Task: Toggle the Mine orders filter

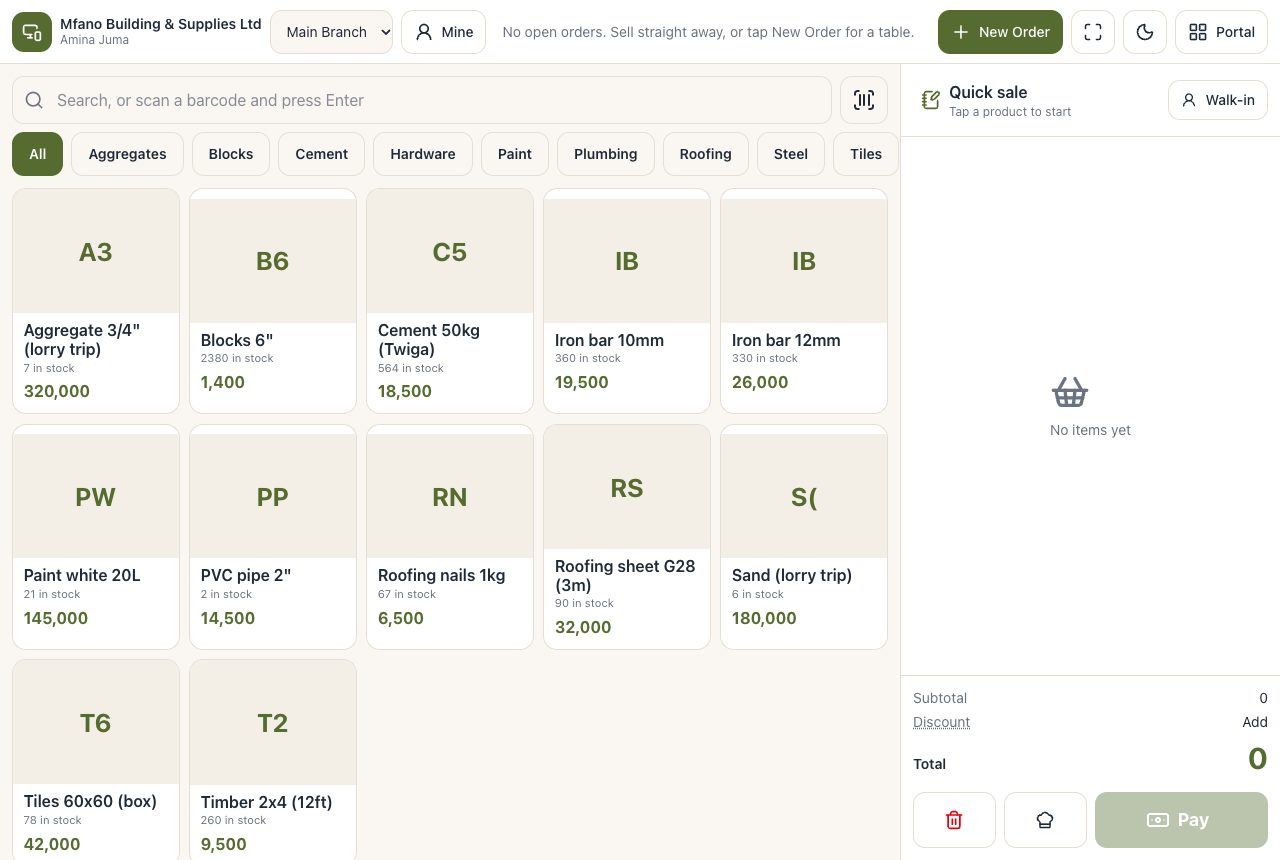Action: tap(443, 32)
